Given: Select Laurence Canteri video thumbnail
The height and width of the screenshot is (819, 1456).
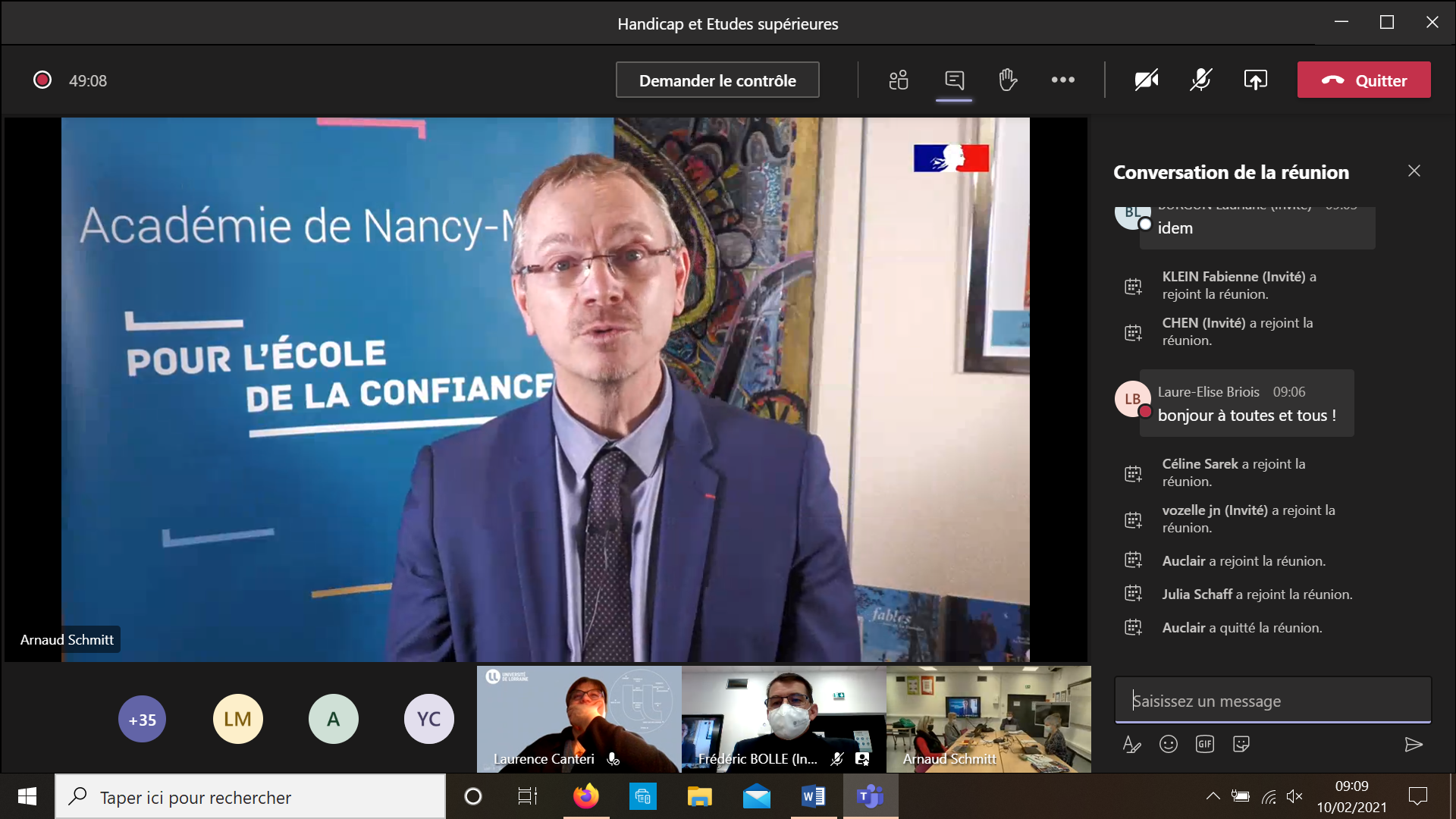Looking at the screenshot, I should 579,719.
